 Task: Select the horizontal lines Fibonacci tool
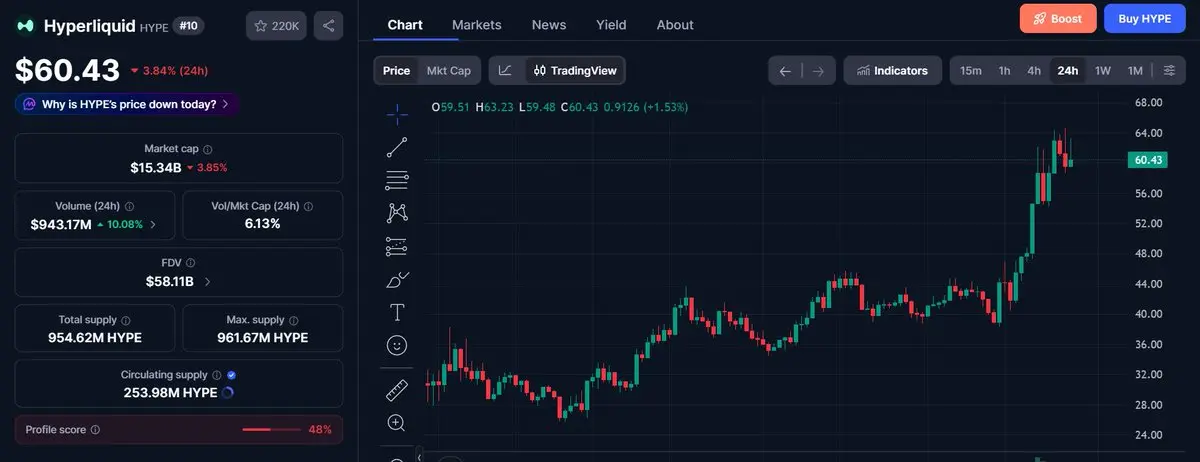click(397, 180)
